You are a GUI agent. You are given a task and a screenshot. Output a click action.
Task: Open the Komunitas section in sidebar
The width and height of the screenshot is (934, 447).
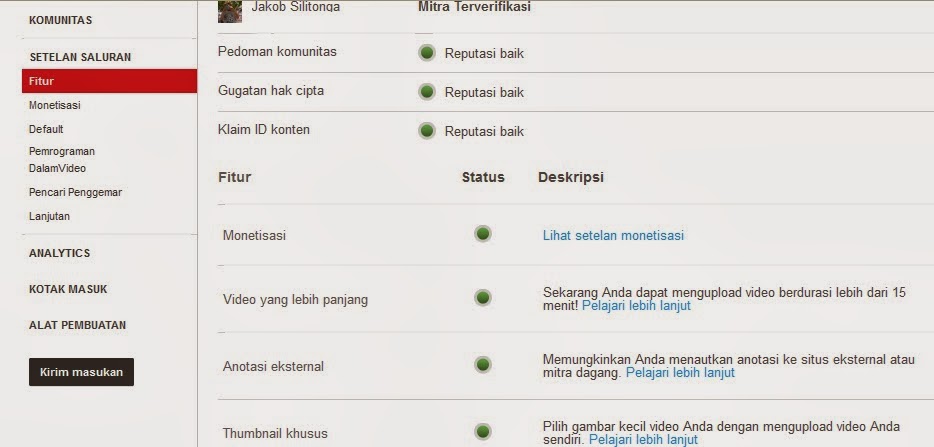(x=60, y=20)
